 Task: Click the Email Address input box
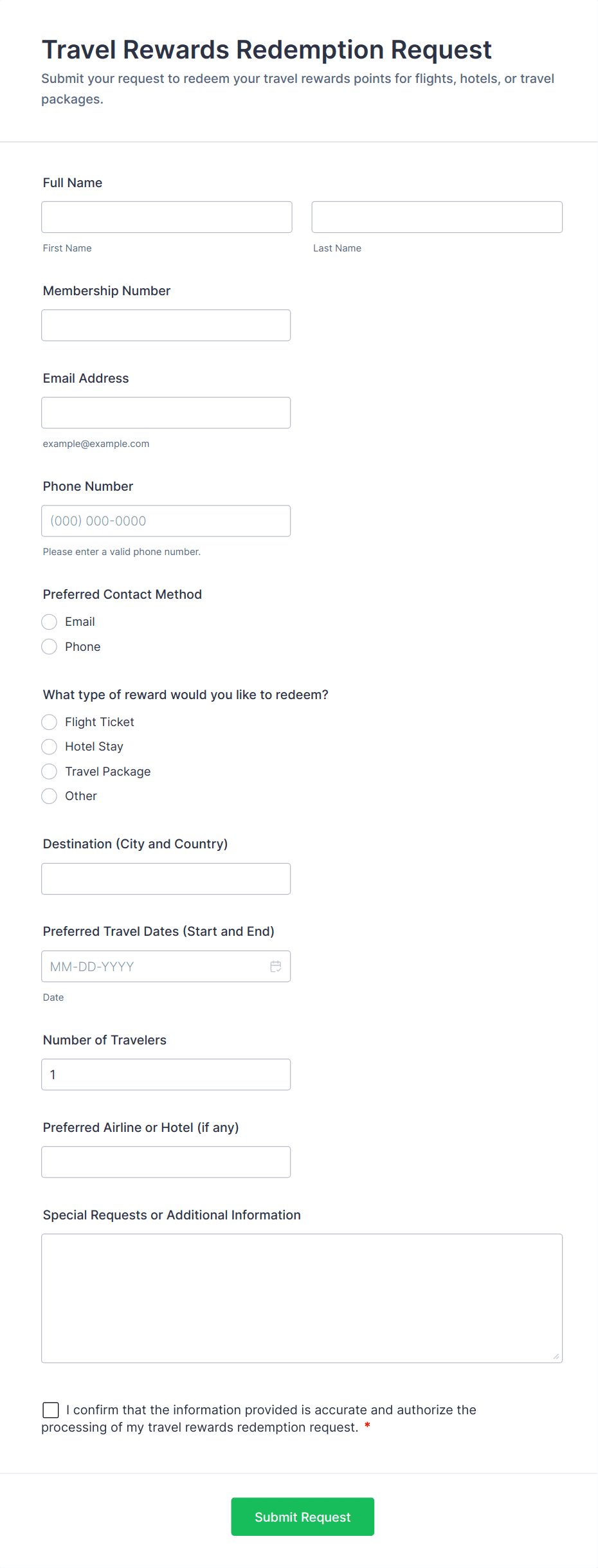pyautogui.click(x=166, y=413)
